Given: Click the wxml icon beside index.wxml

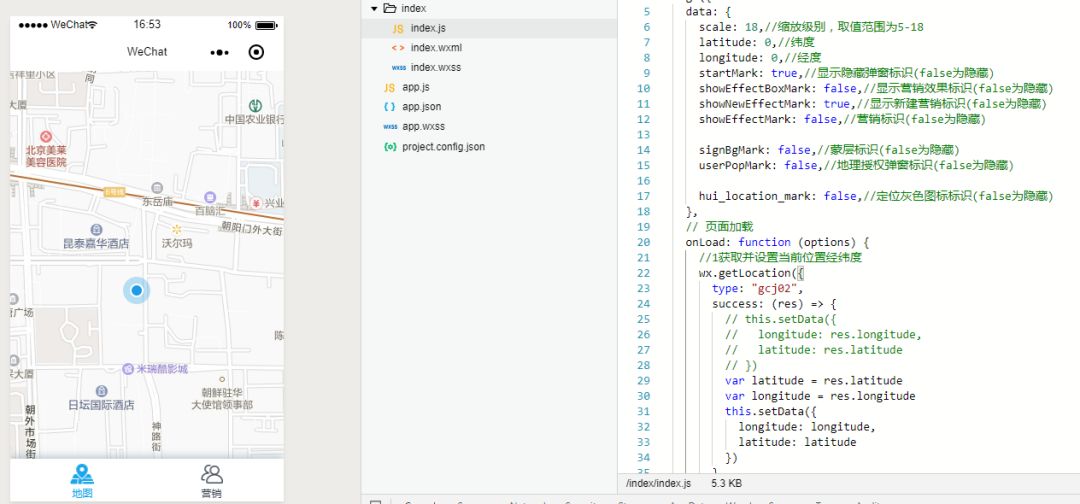Looking at the screenshot, I should point(398,48).
